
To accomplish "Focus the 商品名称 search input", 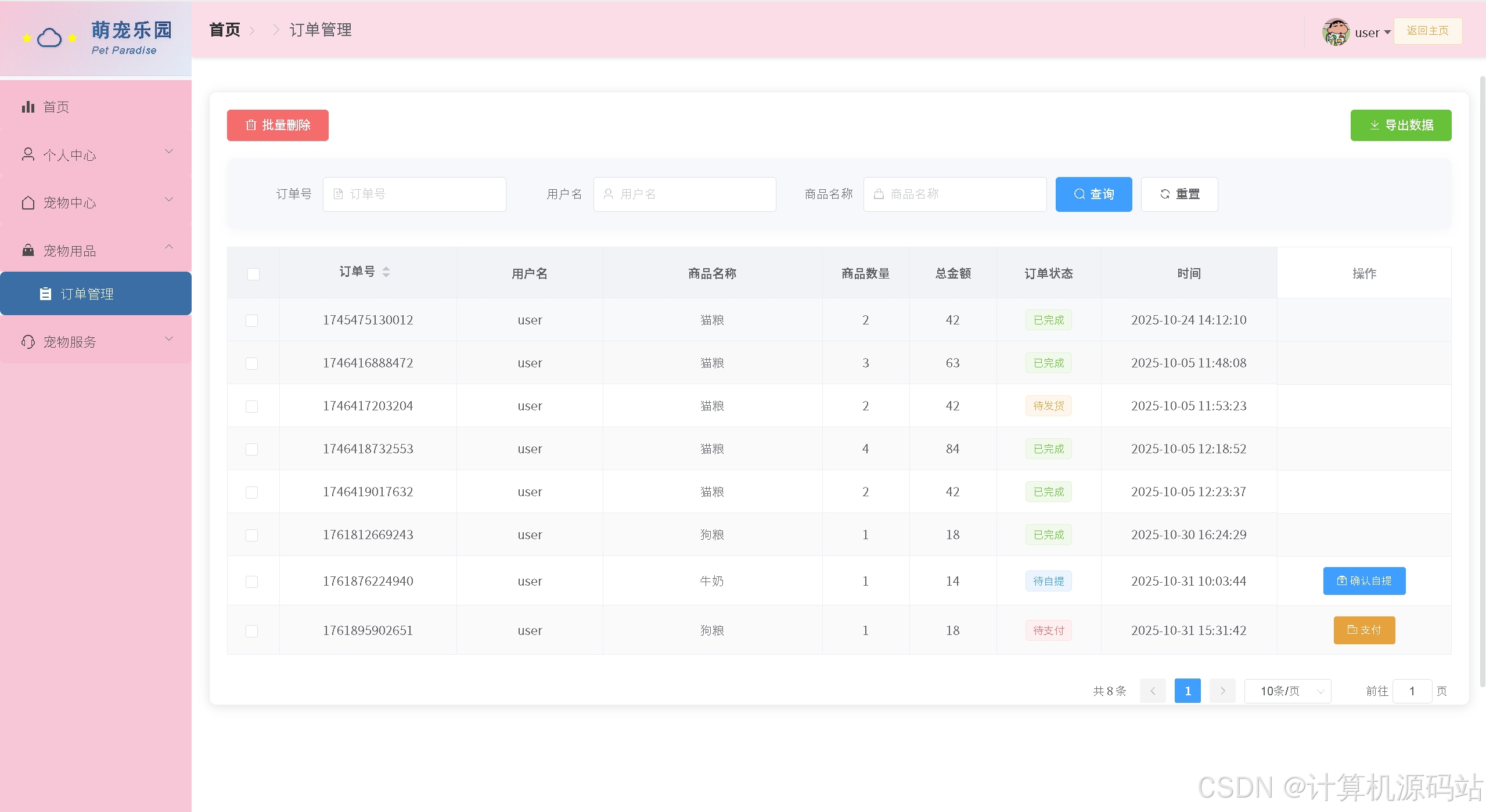I will 955,194.
